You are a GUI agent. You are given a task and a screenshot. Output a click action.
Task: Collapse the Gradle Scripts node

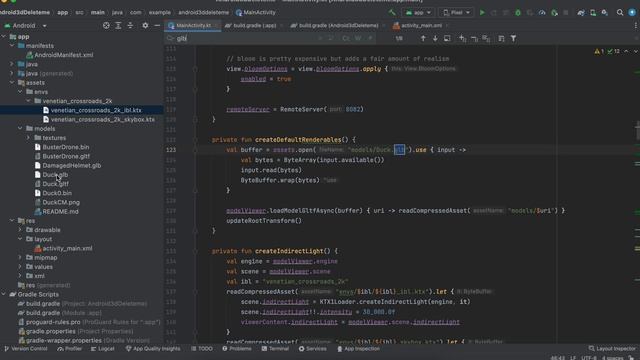4,294
